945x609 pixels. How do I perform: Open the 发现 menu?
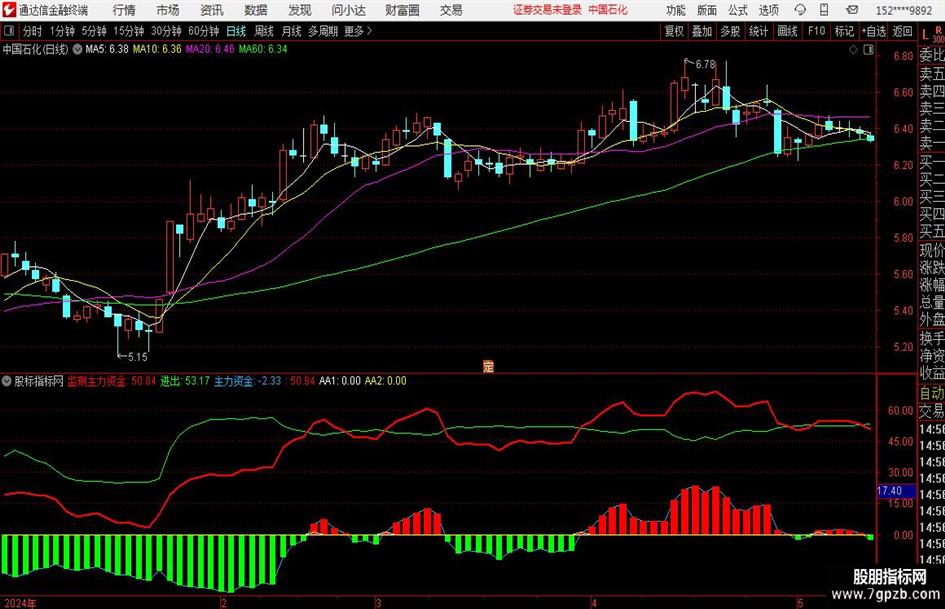pyautogui.click(x=300, y=10)
